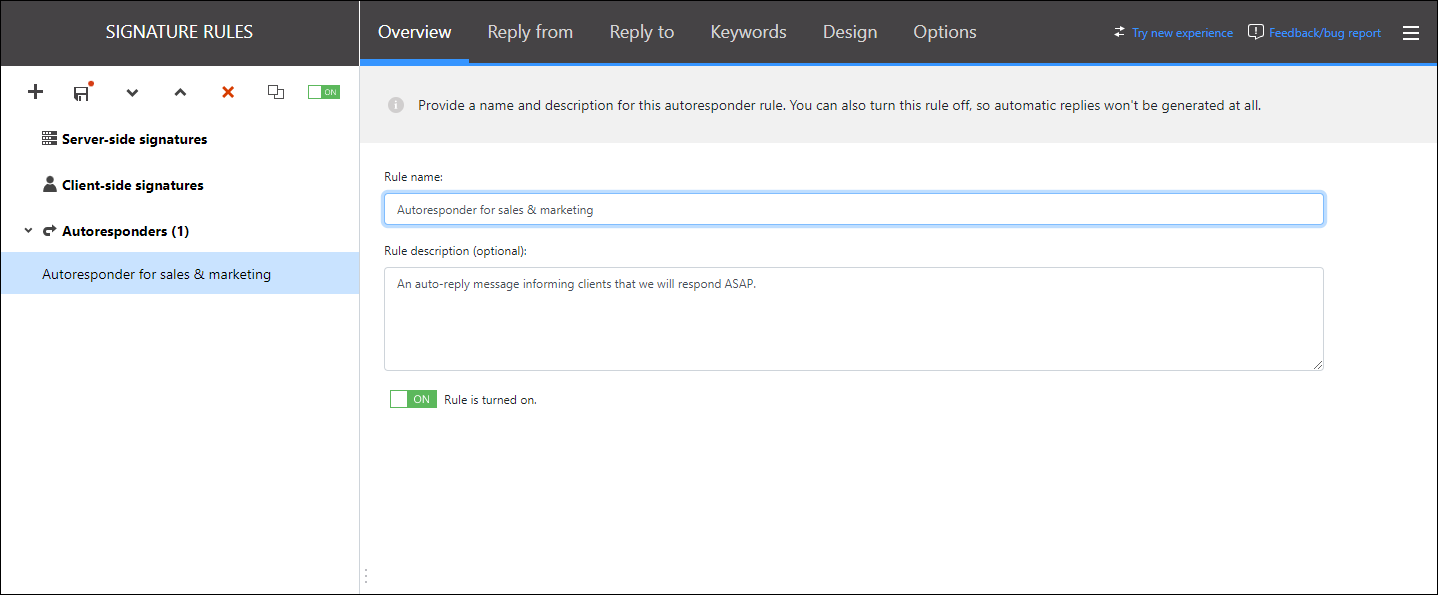Move rule up with the up-chevron icon
This screenshot has width=1438, height=595.
tap(180, 92)
